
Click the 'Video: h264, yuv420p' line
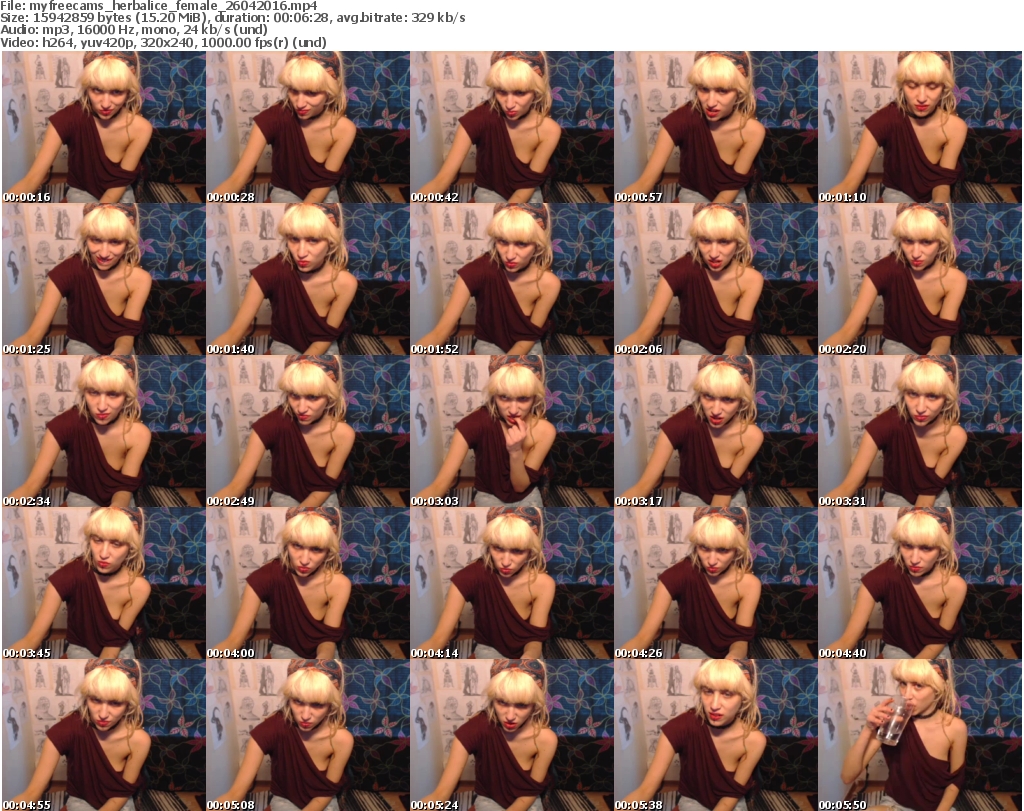pos(163,42)
